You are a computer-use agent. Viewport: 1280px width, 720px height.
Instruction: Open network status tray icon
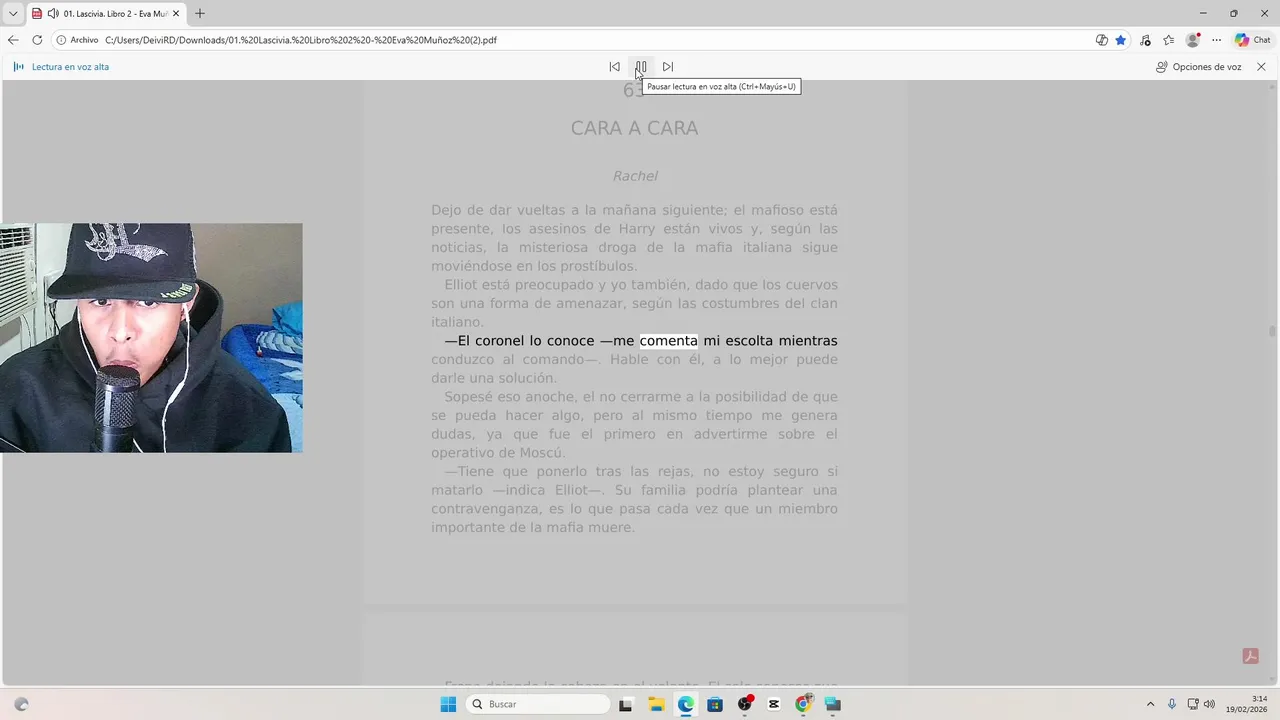point(1193,704)
